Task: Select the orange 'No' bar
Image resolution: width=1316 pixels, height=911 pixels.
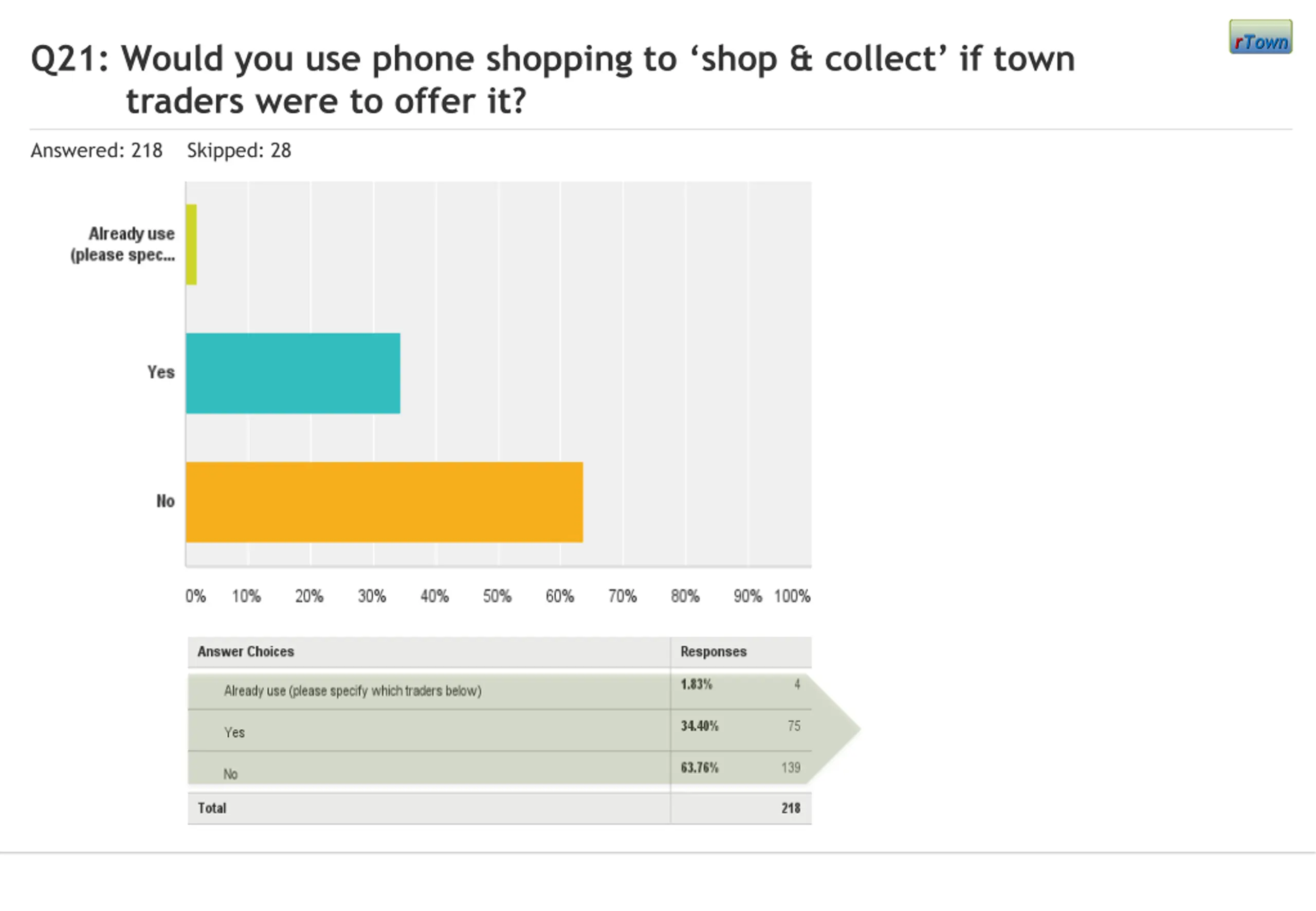Action: click(x=384, y=502)
